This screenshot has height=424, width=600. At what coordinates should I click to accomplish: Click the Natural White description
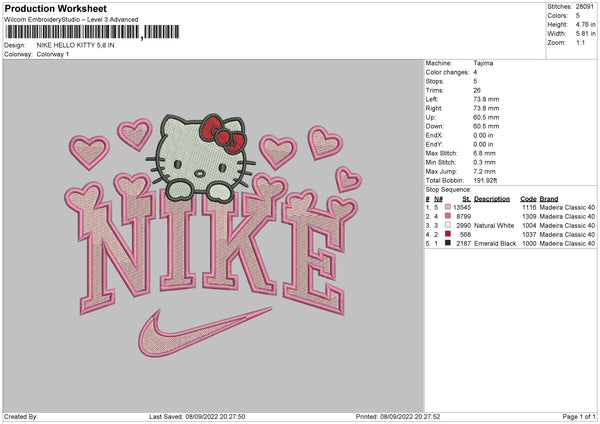pos(494,226)
